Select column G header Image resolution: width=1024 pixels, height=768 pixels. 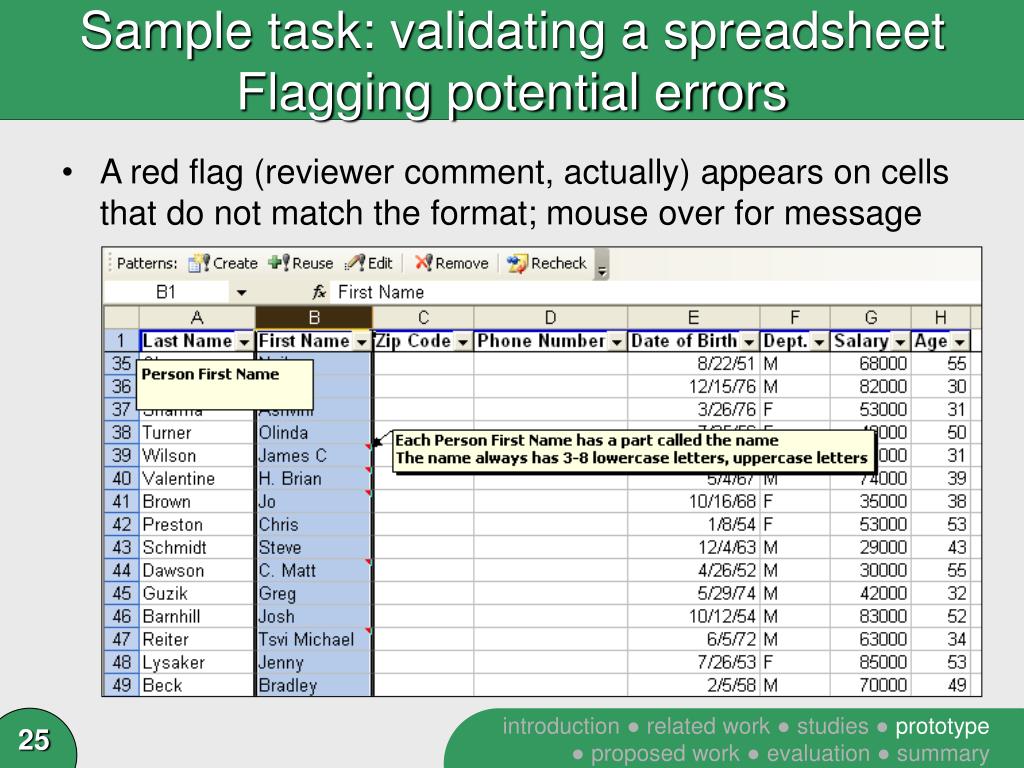pyautogui.click(x=871, y=317)
